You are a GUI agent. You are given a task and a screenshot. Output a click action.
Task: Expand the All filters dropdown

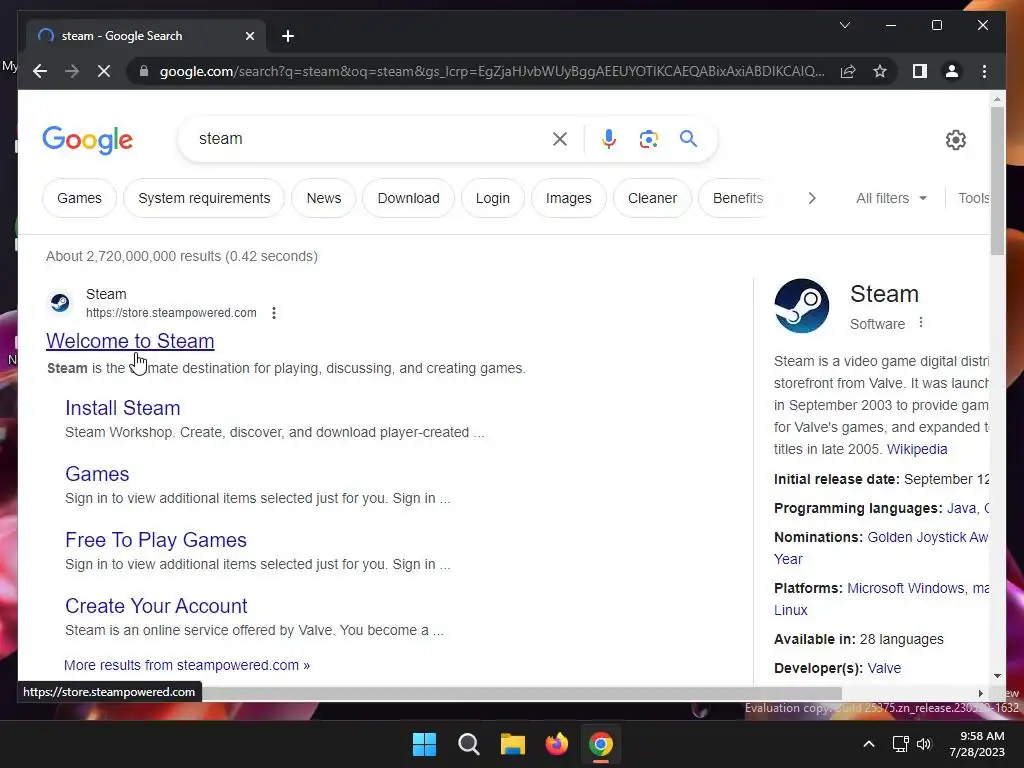(x=891, y=198)
